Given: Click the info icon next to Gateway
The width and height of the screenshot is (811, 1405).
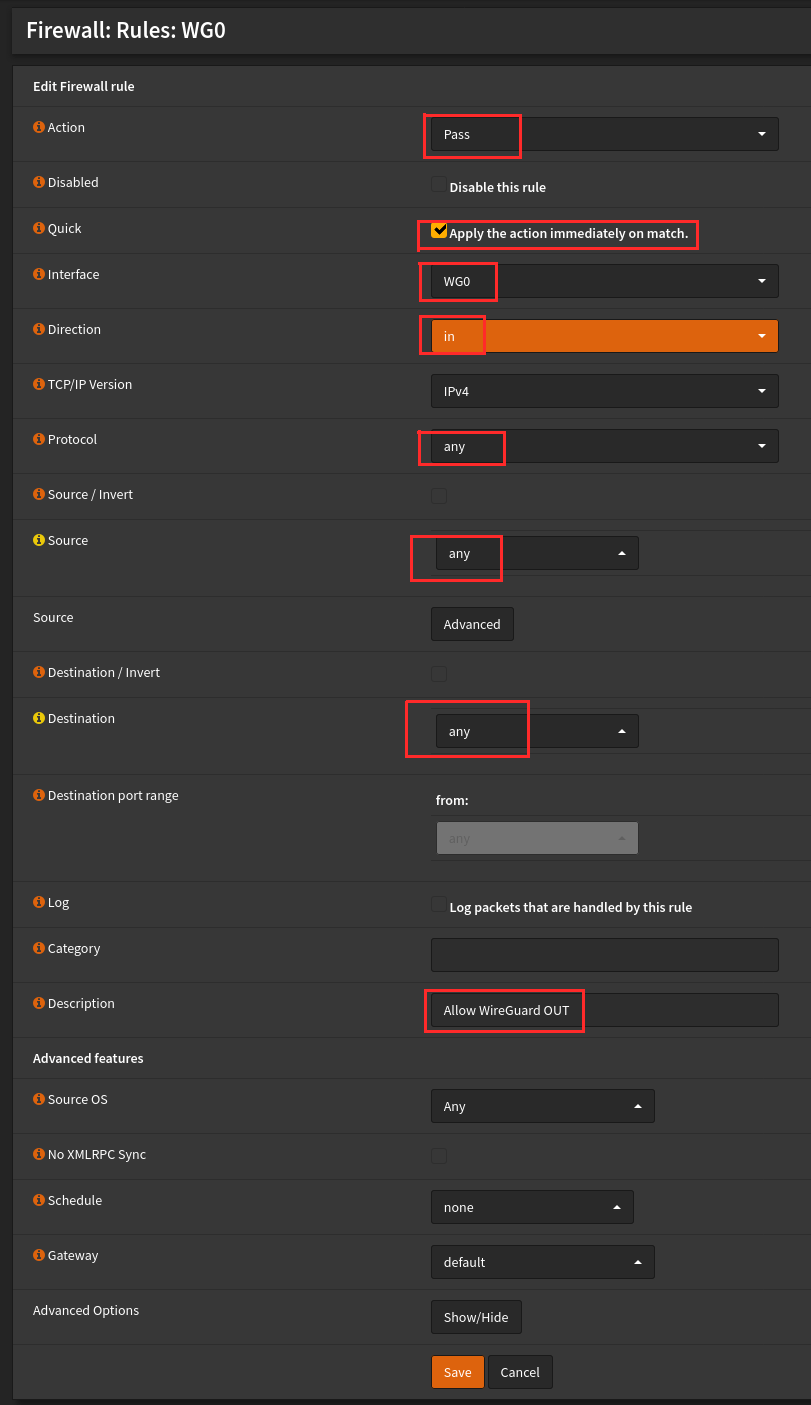Looking at the screenshot, I should [39, 1255].
